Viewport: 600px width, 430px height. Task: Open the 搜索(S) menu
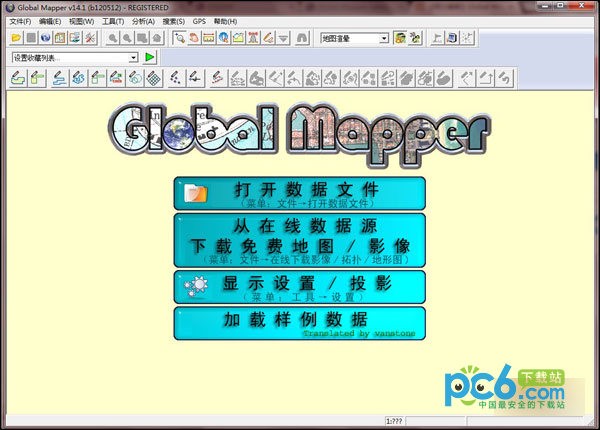pos(174,21)
